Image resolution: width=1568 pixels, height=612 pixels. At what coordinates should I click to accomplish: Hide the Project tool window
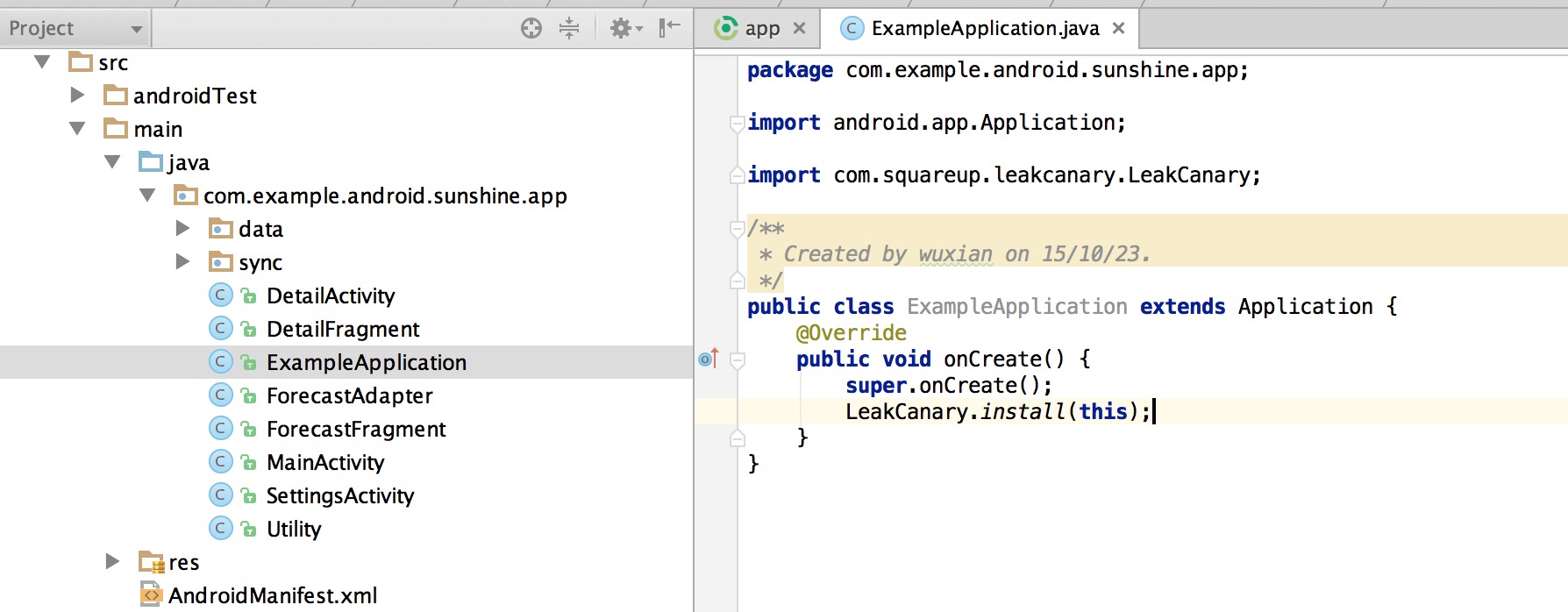(x=670, y=28)
